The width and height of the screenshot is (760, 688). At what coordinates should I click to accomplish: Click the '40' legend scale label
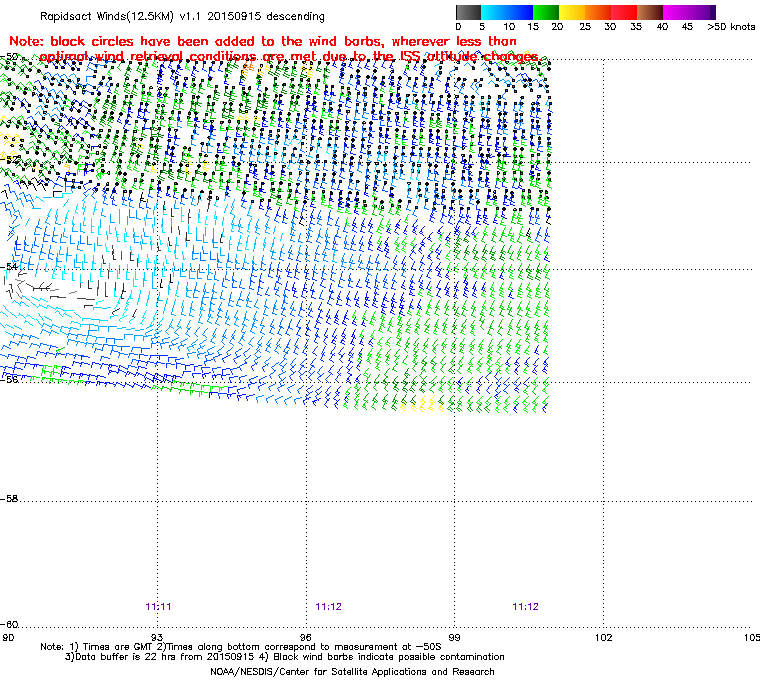click(662, 27)
